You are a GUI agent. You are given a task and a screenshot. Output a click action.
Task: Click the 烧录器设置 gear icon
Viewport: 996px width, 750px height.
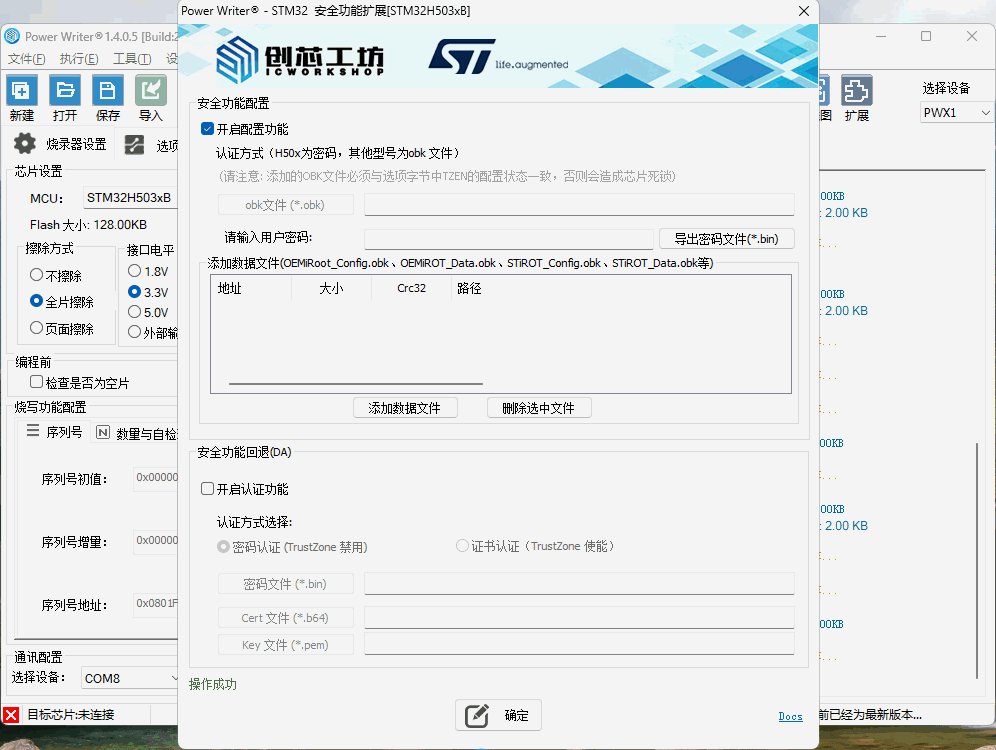[x=25, y=144]
